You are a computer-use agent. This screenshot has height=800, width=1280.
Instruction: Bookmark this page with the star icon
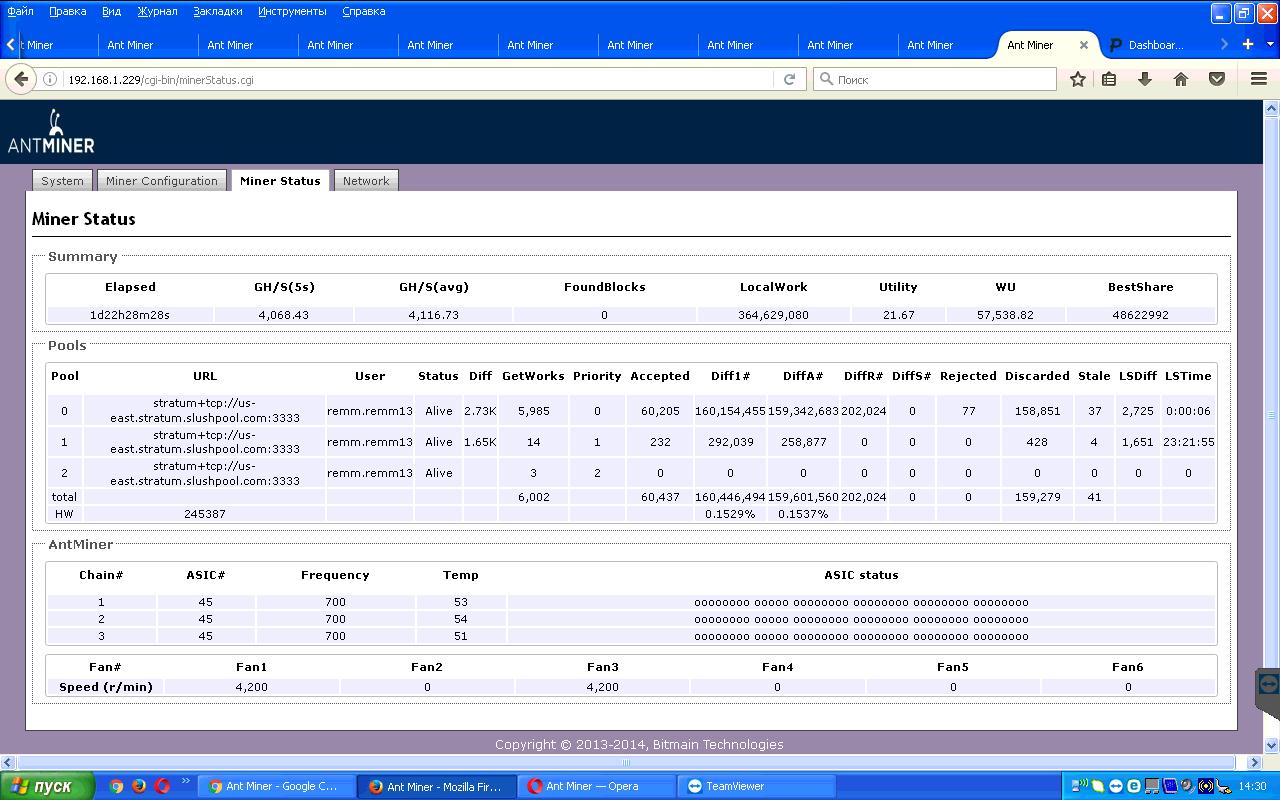(1077, 79)
